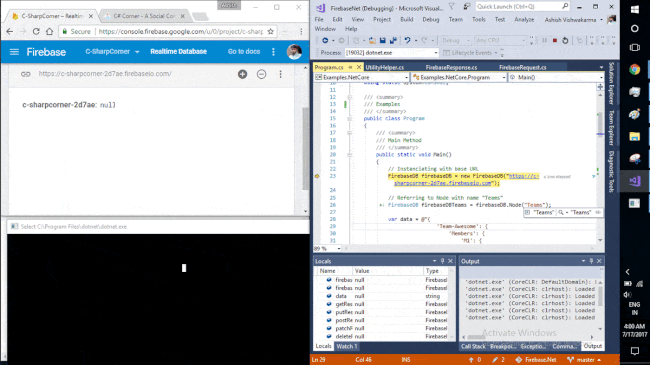Viewport: 650px width, 365px height.
Task: Click the FirebaseNet repository status item
Action: click(536, 360)
